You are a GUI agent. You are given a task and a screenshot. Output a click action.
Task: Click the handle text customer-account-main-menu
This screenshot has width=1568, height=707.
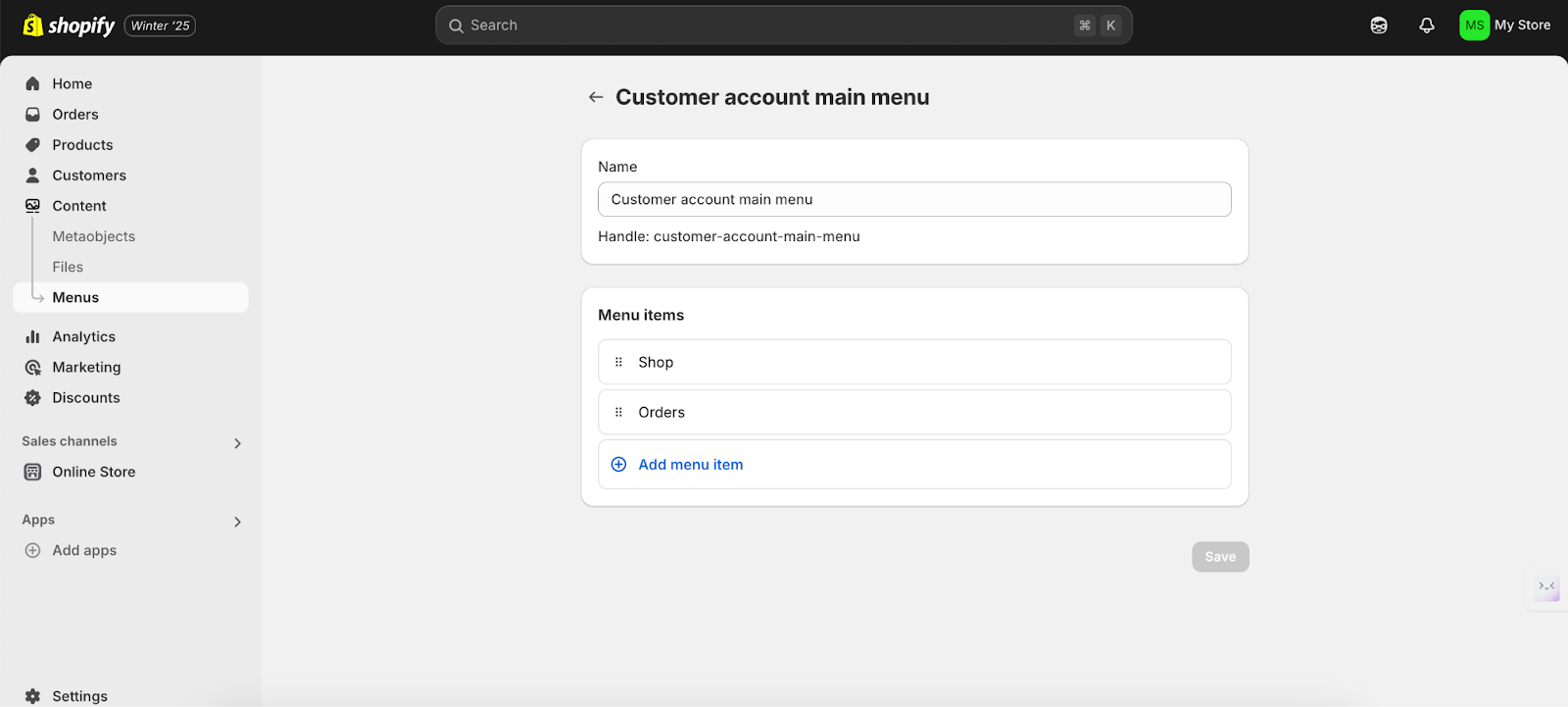click(757, 236)
